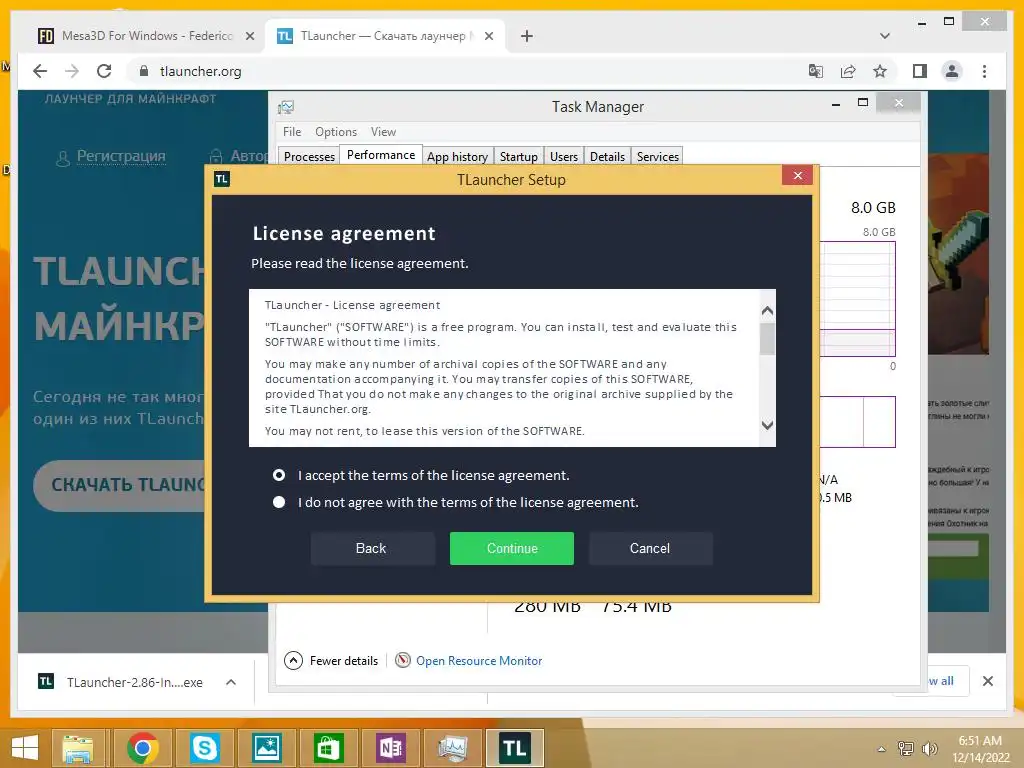
Task: Click the Back button in TLauncher Setup
Action: point(372,549)
